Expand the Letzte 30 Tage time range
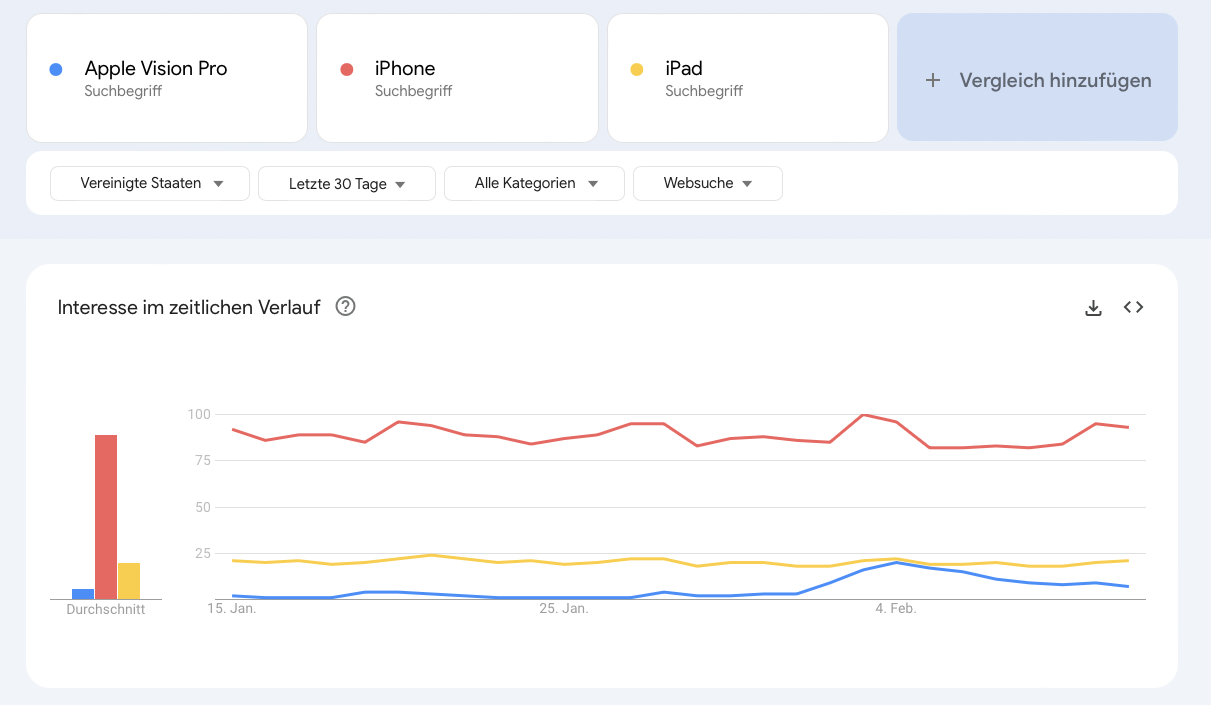 coord(346,184)
